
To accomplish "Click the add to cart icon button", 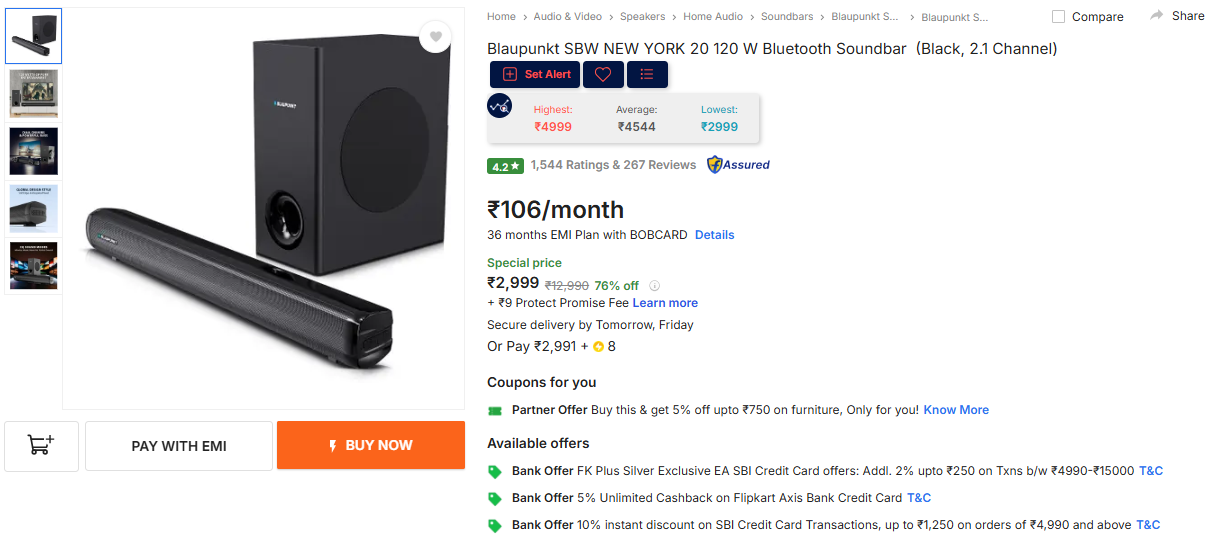I will click(41, 446).
